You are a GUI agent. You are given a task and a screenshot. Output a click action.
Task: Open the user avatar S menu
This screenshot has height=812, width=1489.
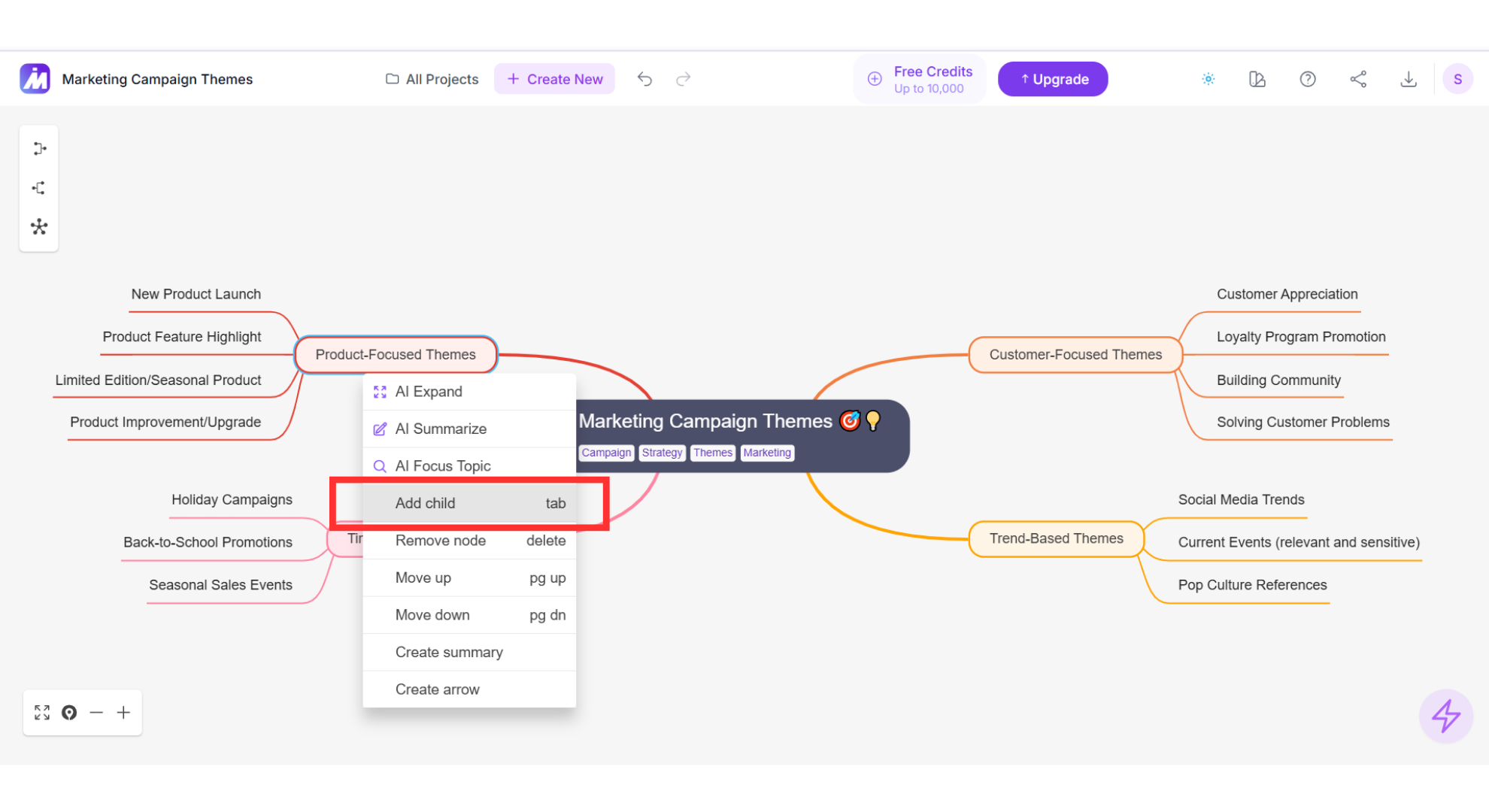pyautogui.click(x=1457, y=79)
